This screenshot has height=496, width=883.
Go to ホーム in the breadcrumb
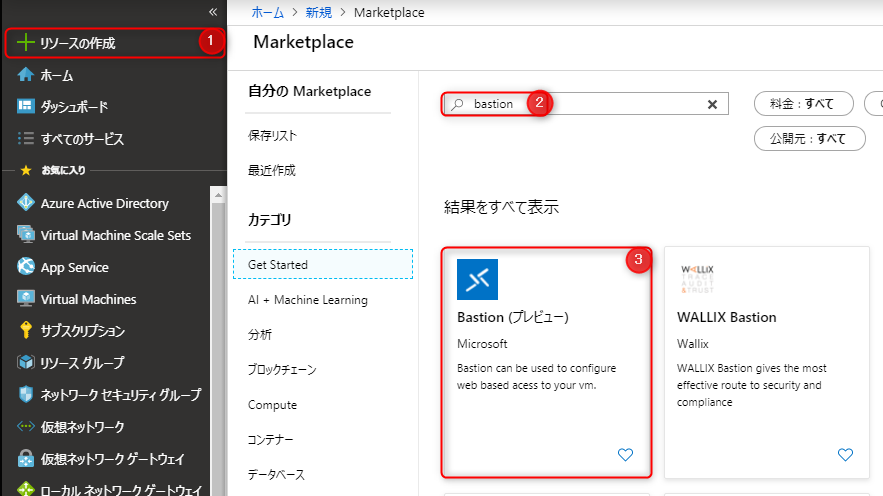(267, 12)
